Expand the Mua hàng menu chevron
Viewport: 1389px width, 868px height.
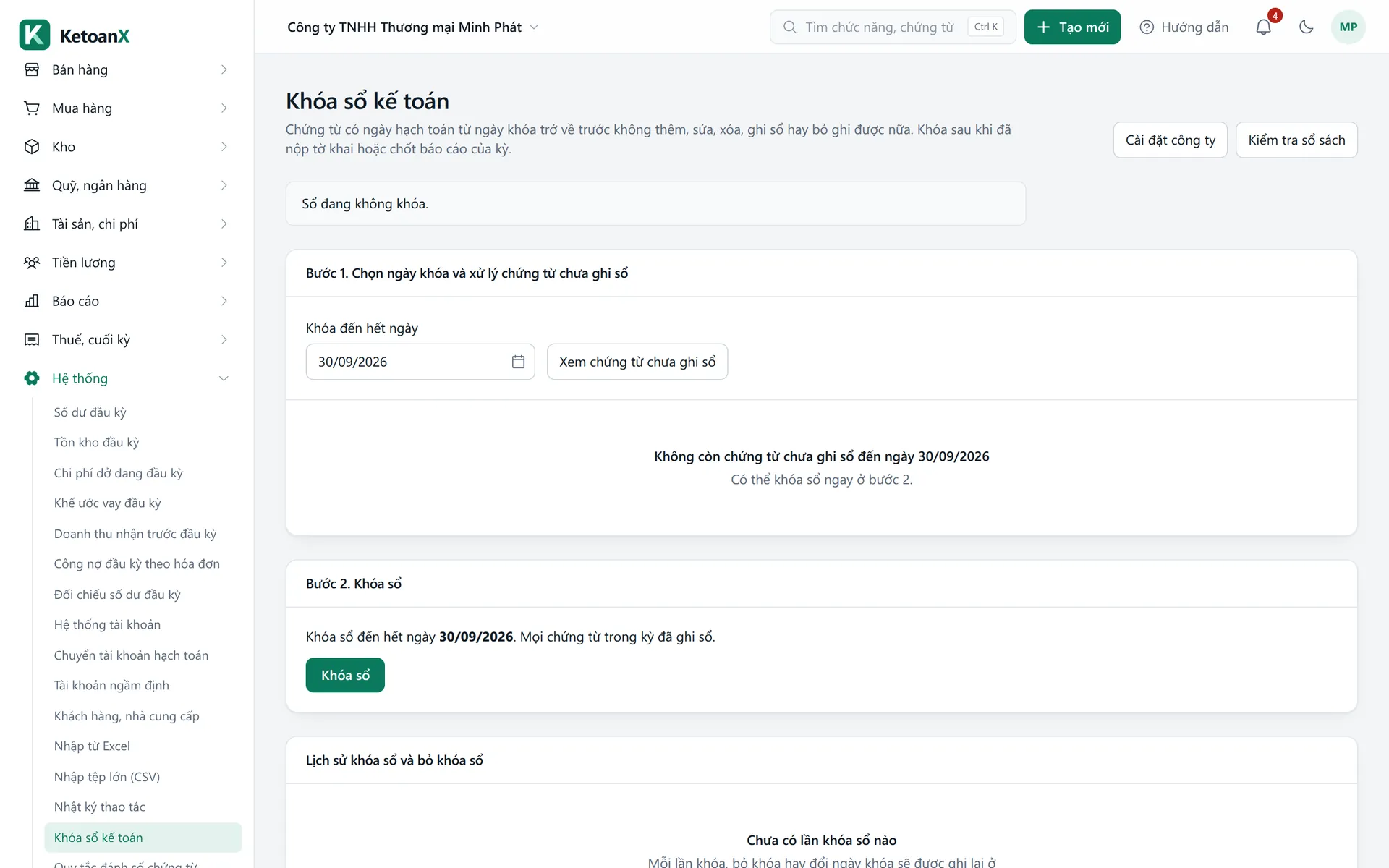[x=224, y=109]
